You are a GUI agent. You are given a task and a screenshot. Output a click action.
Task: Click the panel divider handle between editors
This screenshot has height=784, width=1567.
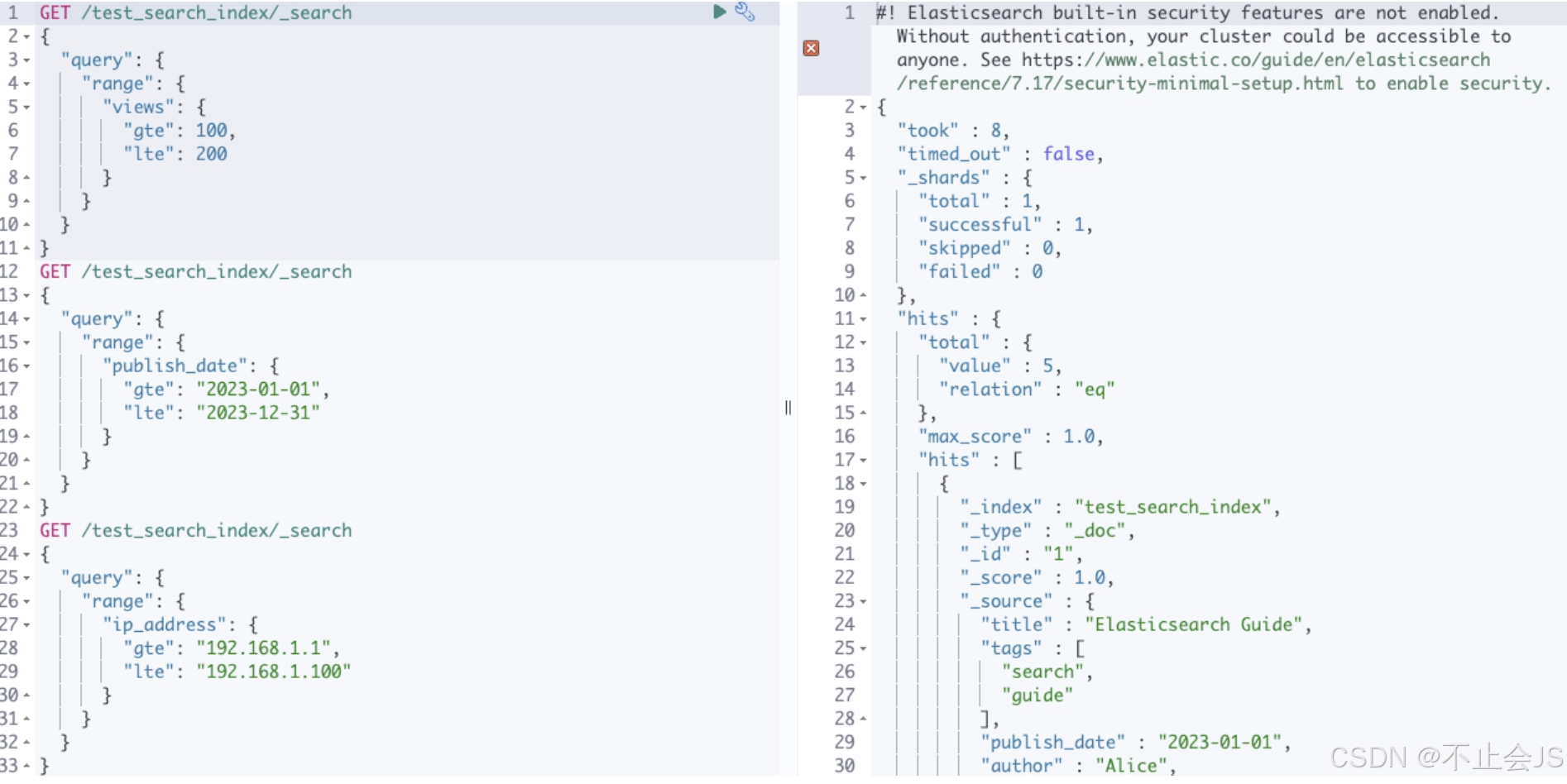coord(788,408)
